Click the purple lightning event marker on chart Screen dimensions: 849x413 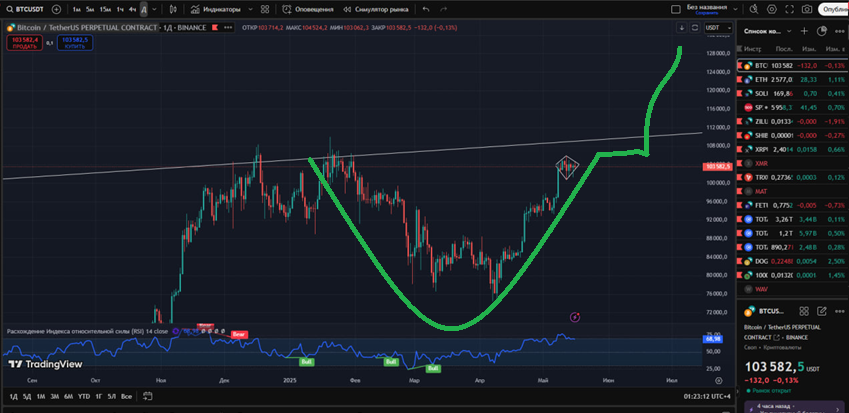(575, 317)
